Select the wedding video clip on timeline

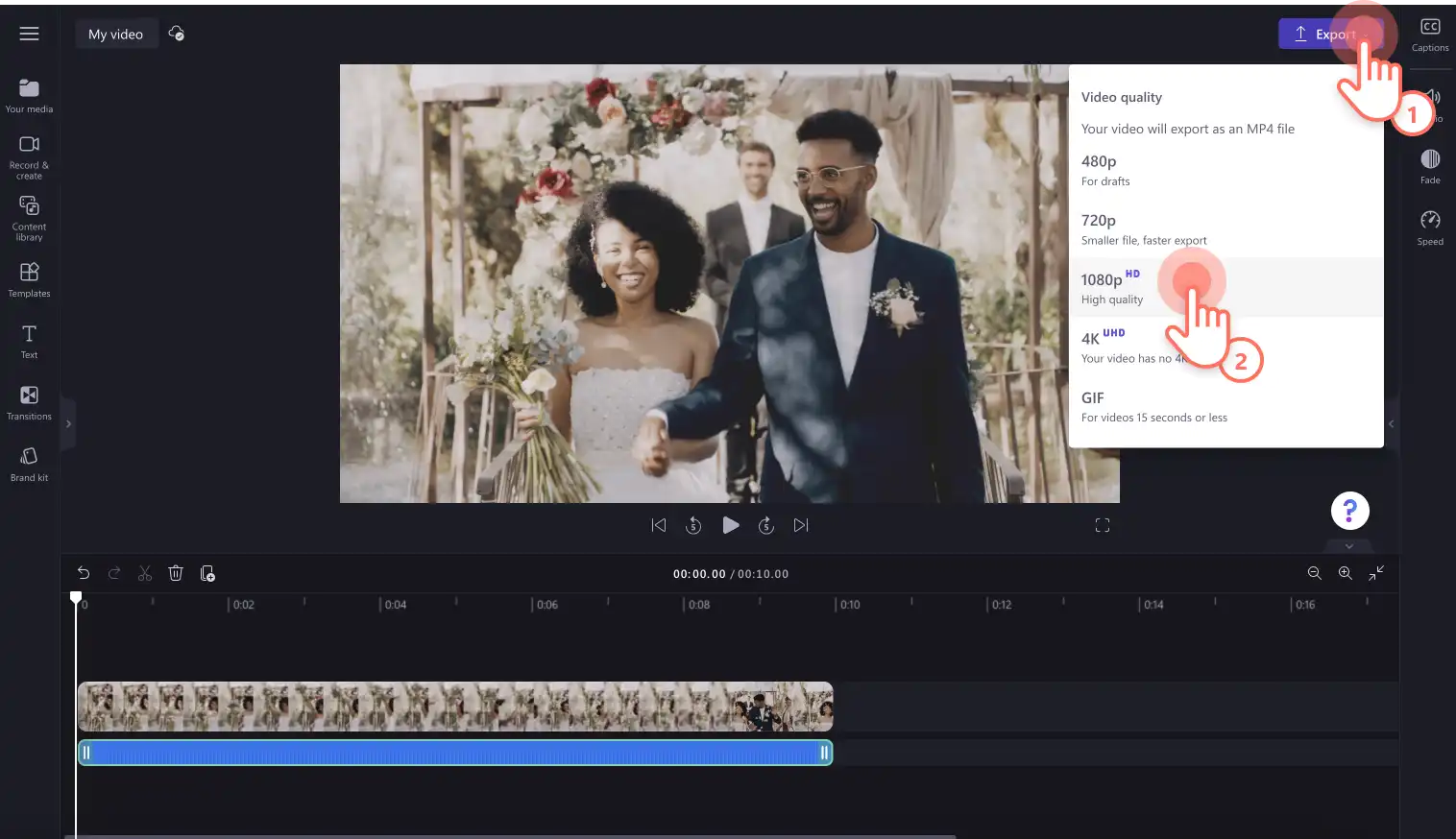455,707
